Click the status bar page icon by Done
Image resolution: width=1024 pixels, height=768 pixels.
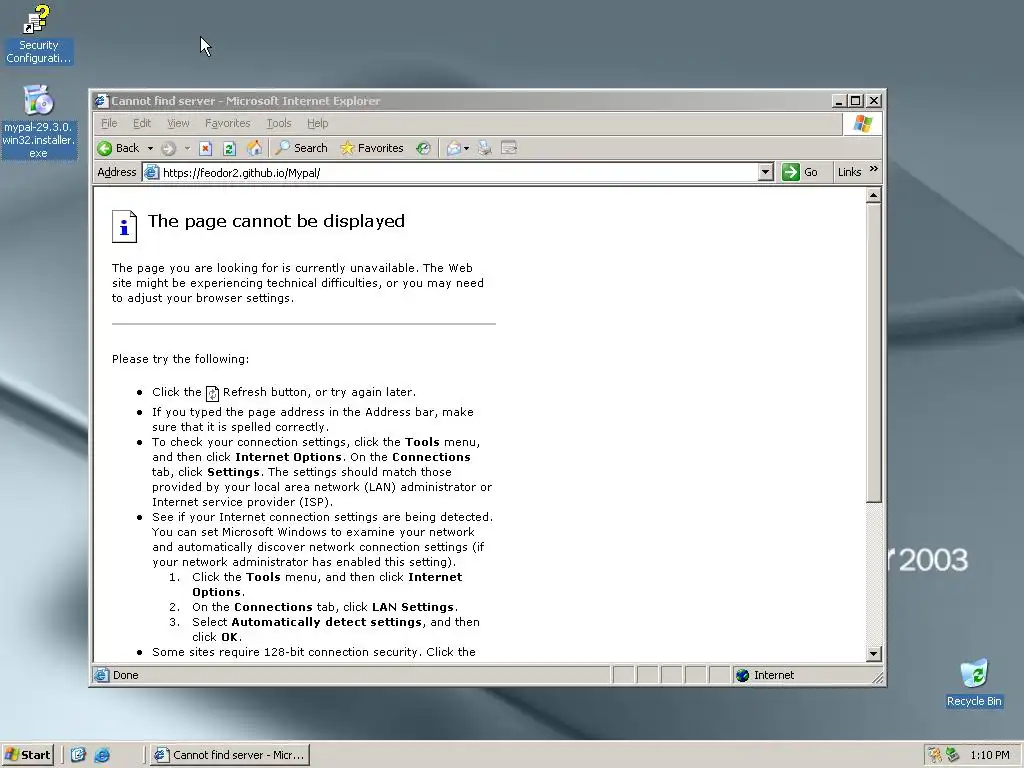(x=101, y=675)
